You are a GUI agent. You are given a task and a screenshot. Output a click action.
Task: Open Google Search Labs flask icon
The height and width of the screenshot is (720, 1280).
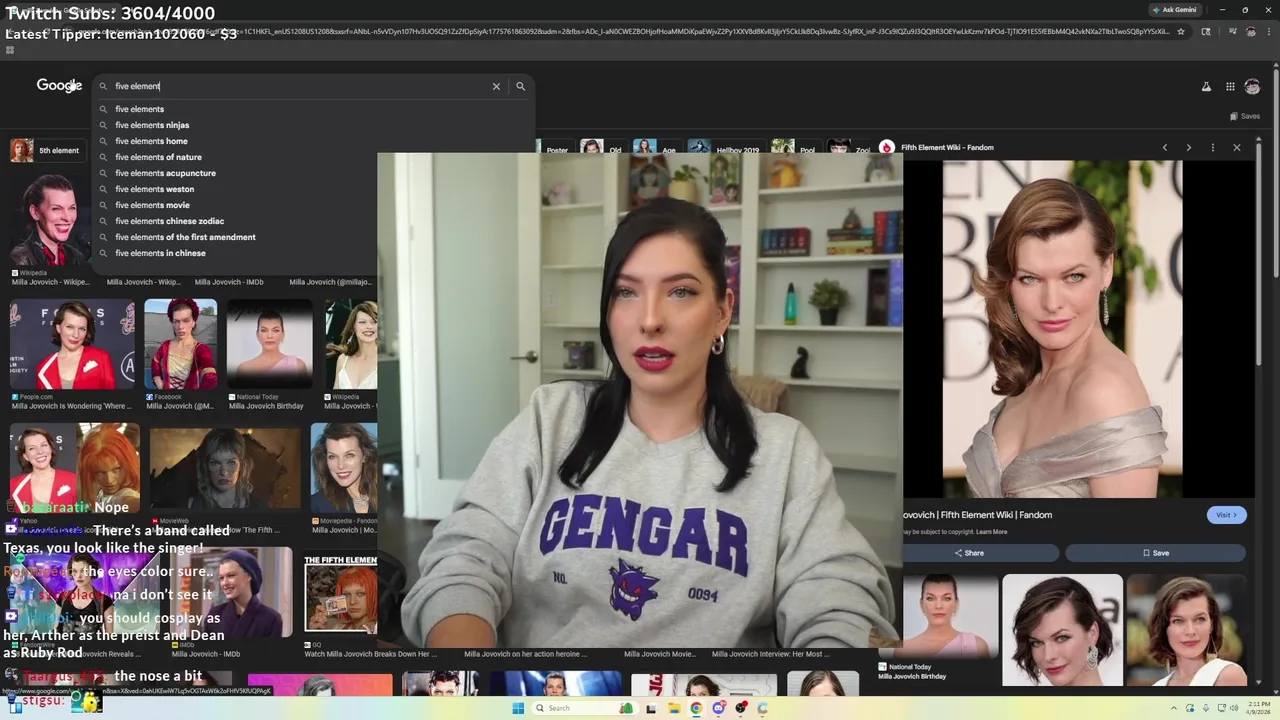tap(1206, 87)
